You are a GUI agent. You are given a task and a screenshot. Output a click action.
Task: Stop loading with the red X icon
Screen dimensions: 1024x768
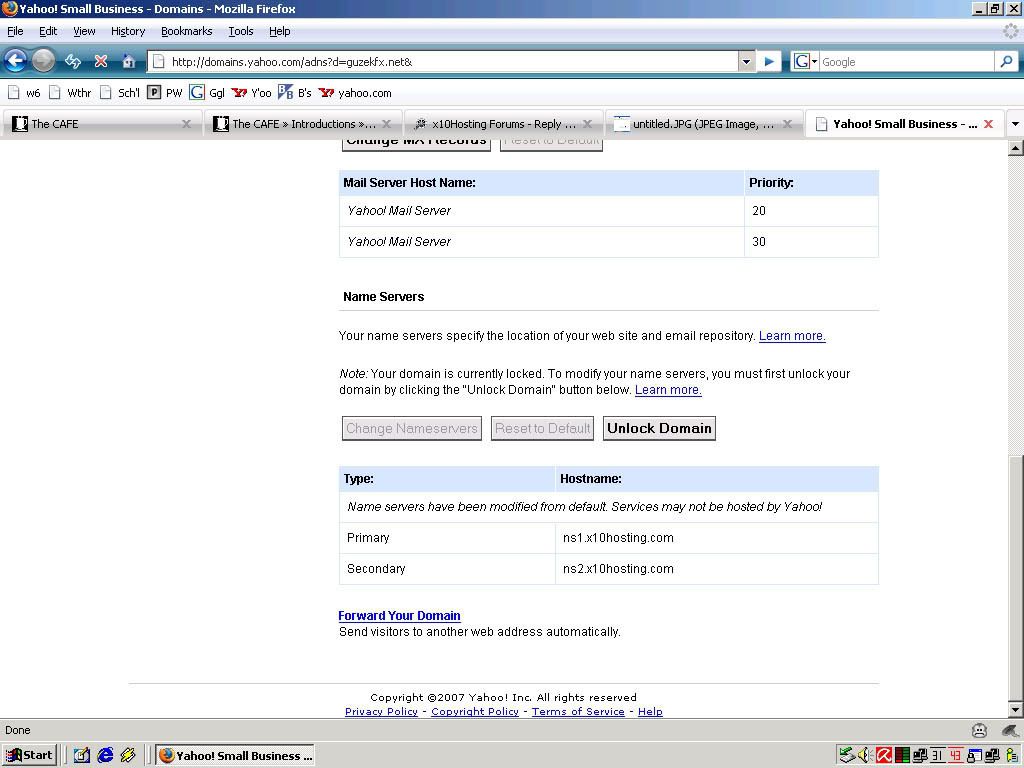101,61
